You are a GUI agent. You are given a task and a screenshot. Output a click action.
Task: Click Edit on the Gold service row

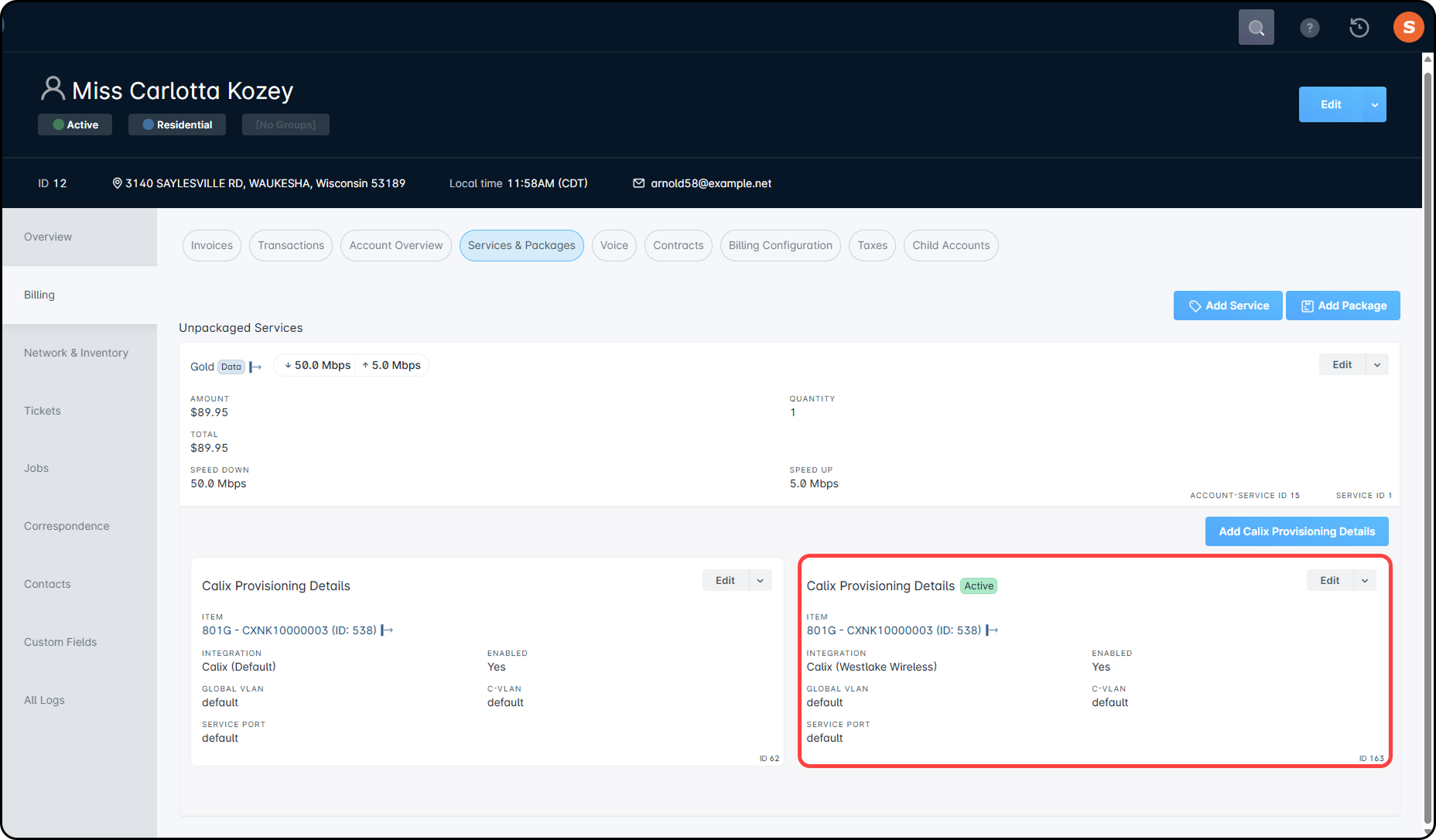pyautogui.click(x=1342, y=365)
